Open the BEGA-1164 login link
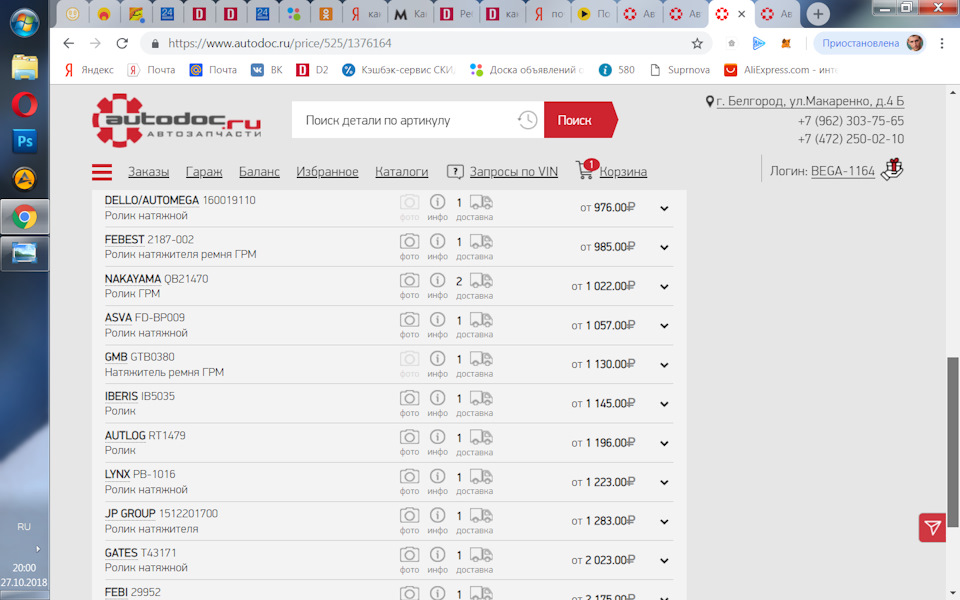Image resolution: width=960 pixels, height=600 pixels. (x=842, y=171)
